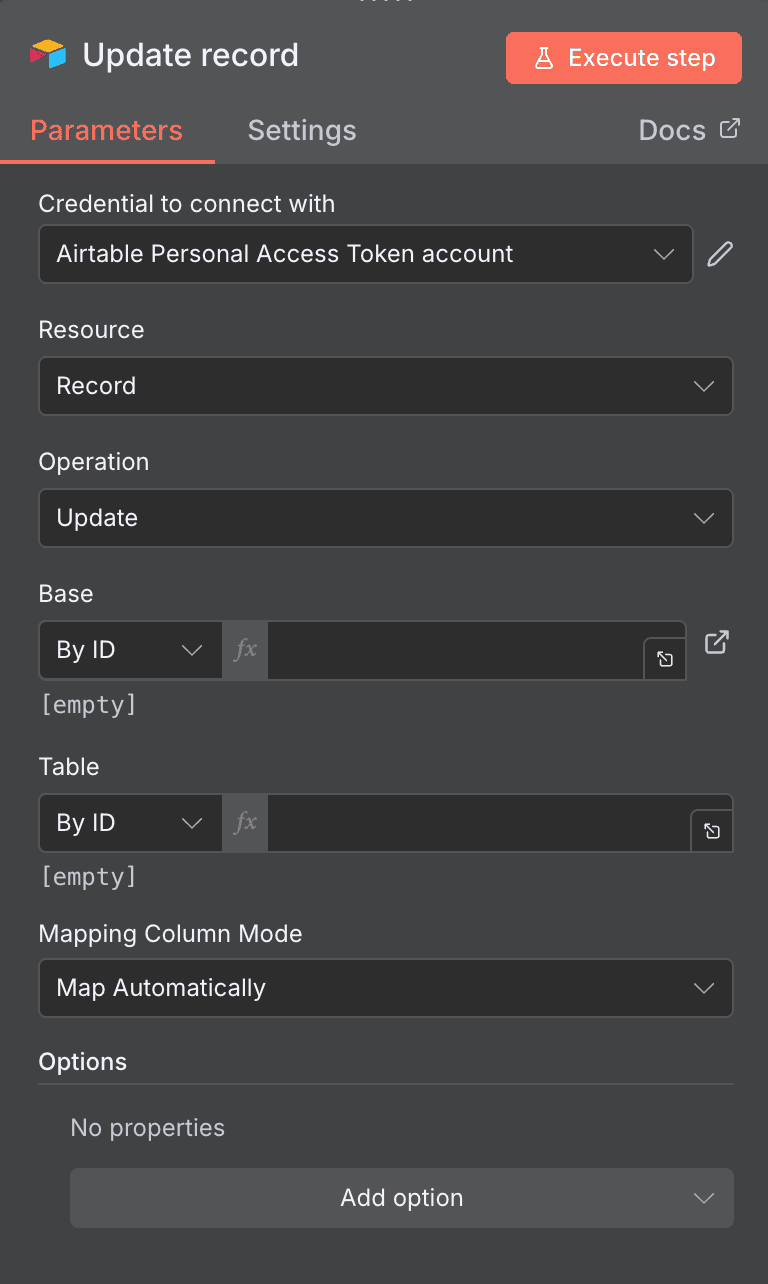
Task: Open the Docs link
Action: 671,130
